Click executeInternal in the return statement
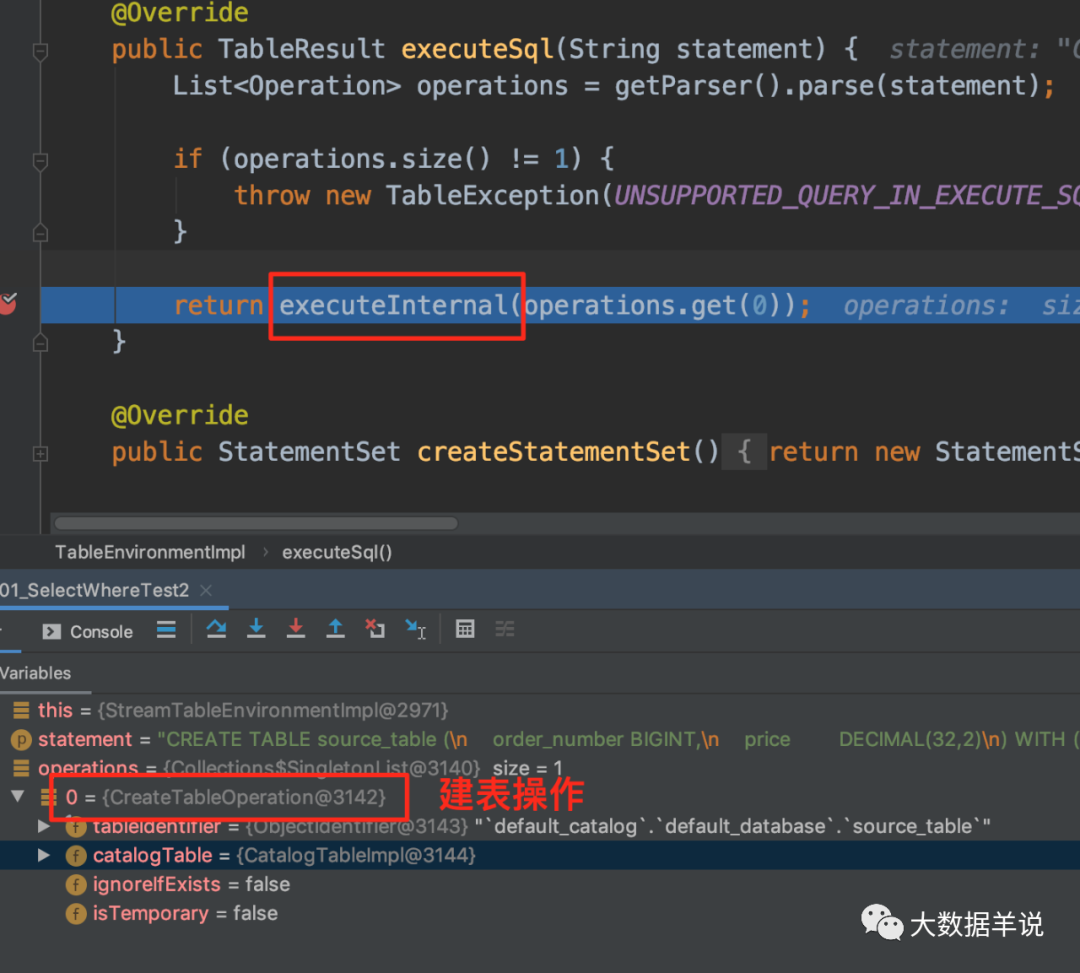This screenshot has height=973, width=1080. coord(392,305)
